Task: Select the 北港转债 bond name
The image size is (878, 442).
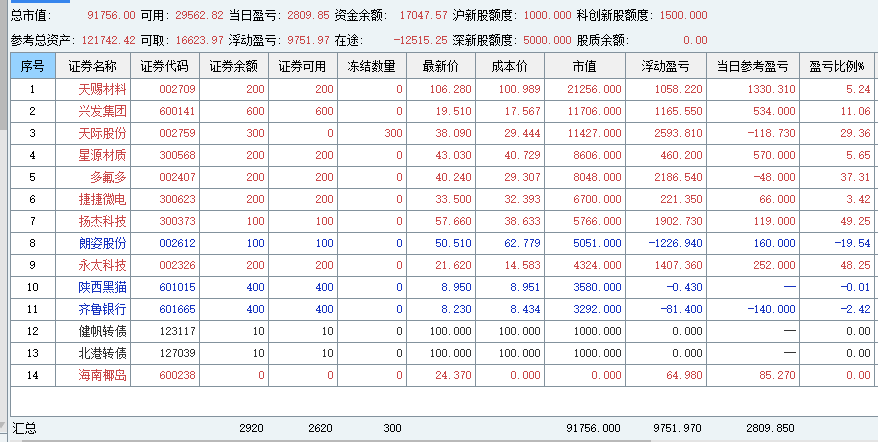Action: (102, 353)
